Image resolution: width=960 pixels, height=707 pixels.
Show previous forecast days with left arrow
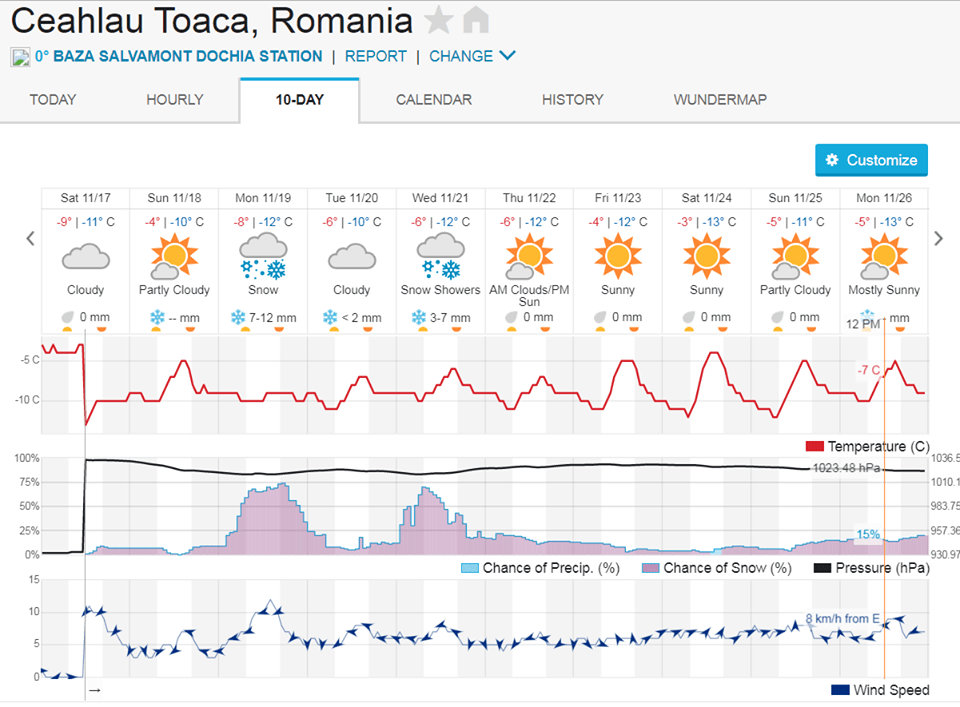coord(30,238)
